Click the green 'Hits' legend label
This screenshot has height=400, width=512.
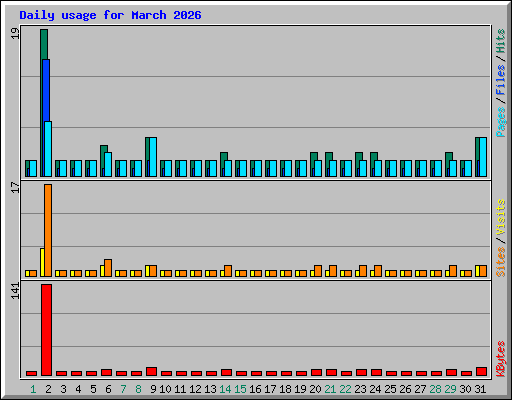[500, 41]
